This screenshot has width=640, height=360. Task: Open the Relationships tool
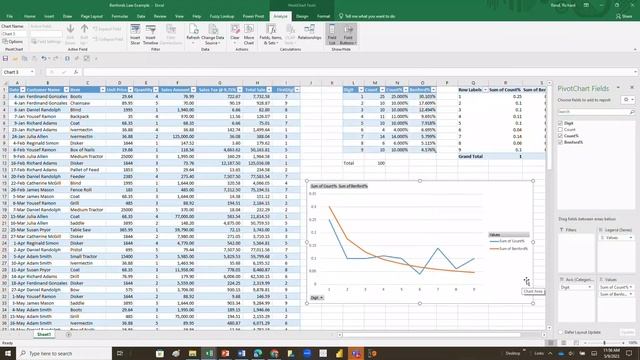[309, 32]
